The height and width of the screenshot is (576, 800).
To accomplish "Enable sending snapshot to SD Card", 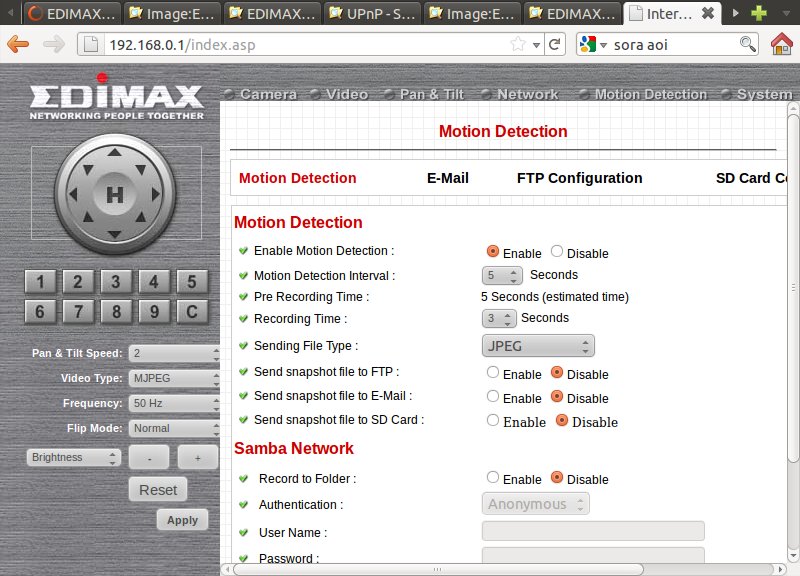I will click(x=492, y=420).
